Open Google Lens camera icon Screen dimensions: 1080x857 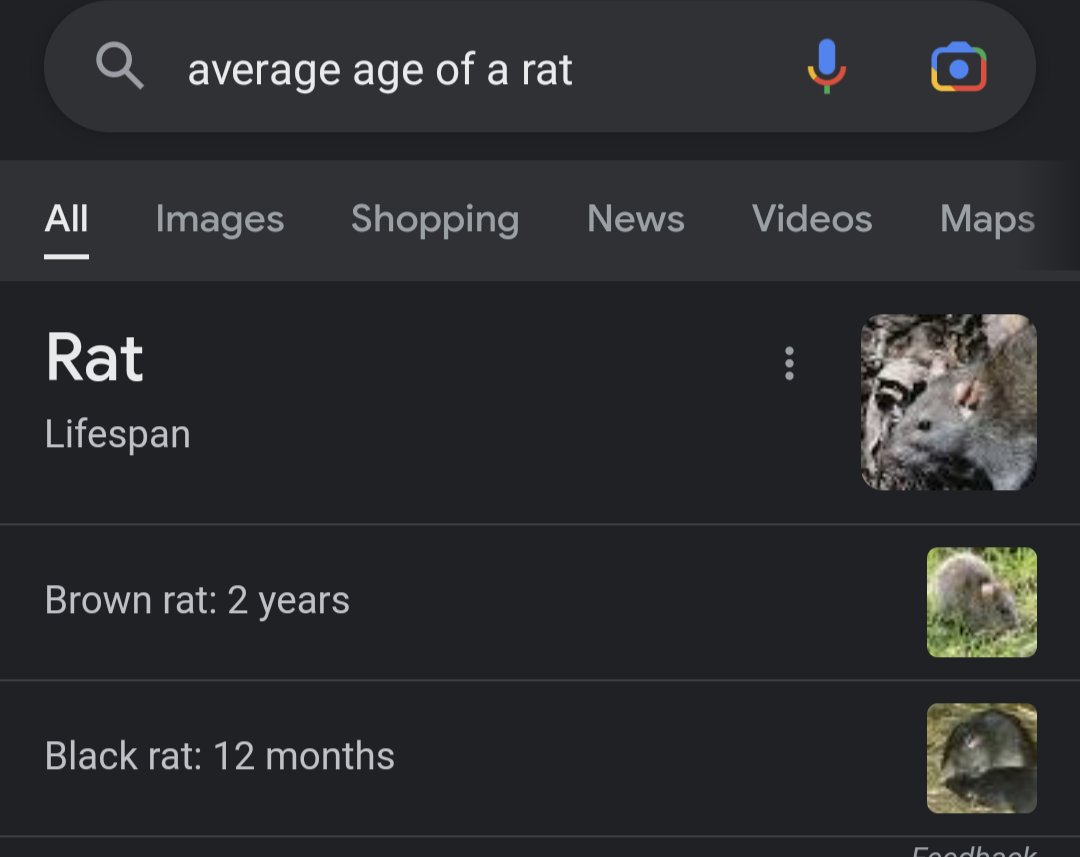coord(959,67)
